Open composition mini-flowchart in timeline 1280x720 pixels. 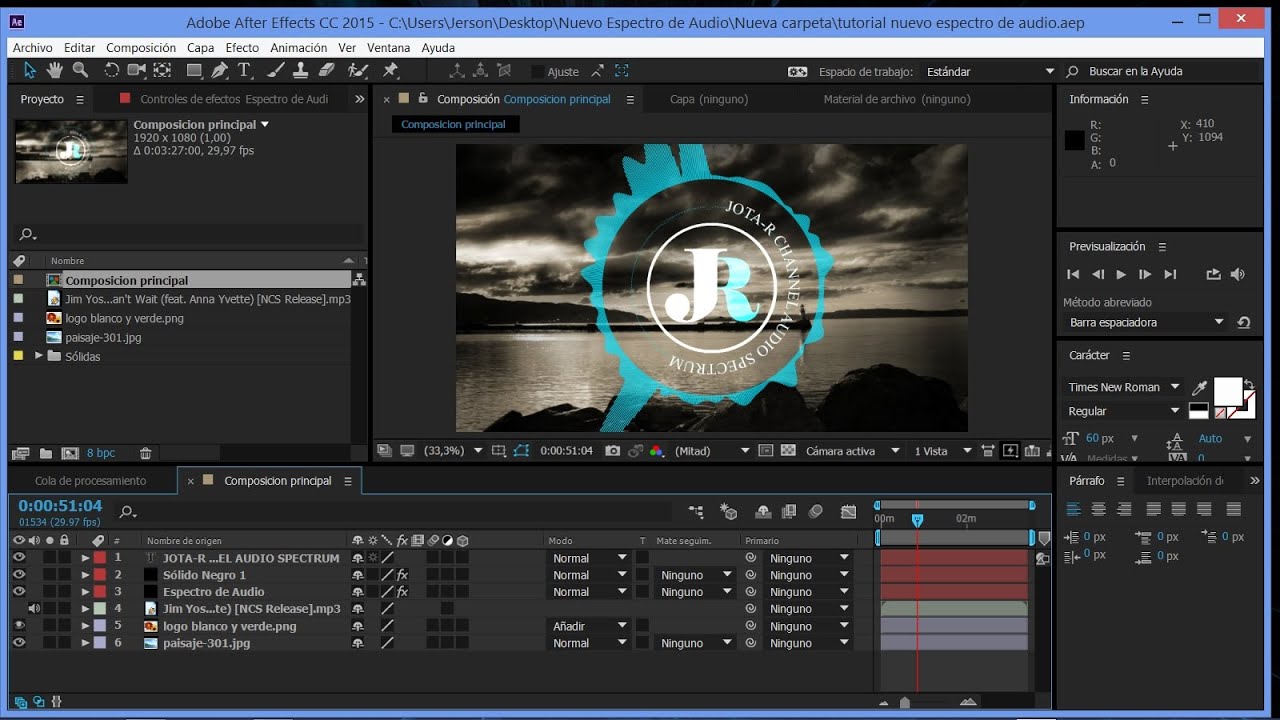pyautogui.click(x=696, y=511)
